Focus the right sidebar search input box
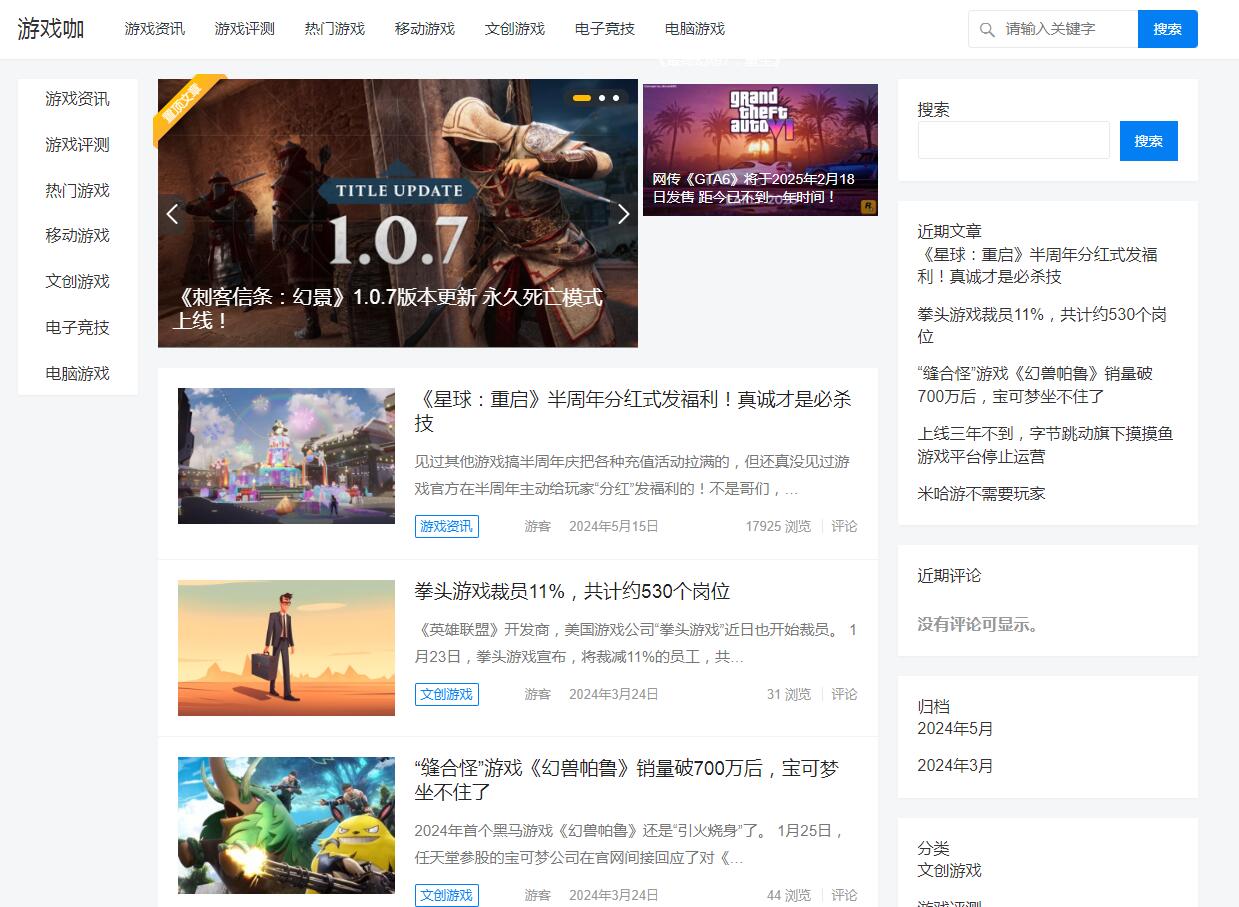The width and height of the screenshot is (1239, 907). 1014,140
